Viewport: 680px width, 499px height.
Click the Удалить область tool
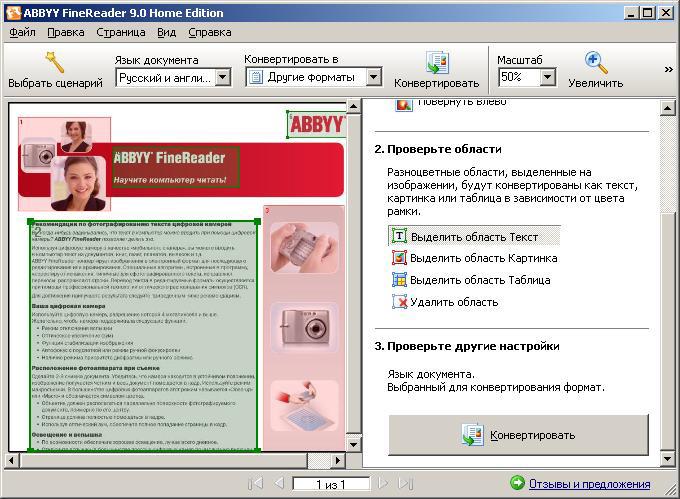[x=445, y=302]
